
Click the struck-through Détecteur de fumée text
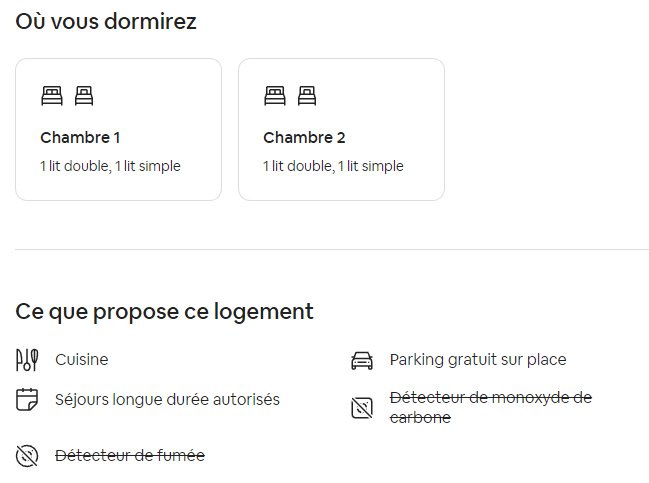(130, 456)
